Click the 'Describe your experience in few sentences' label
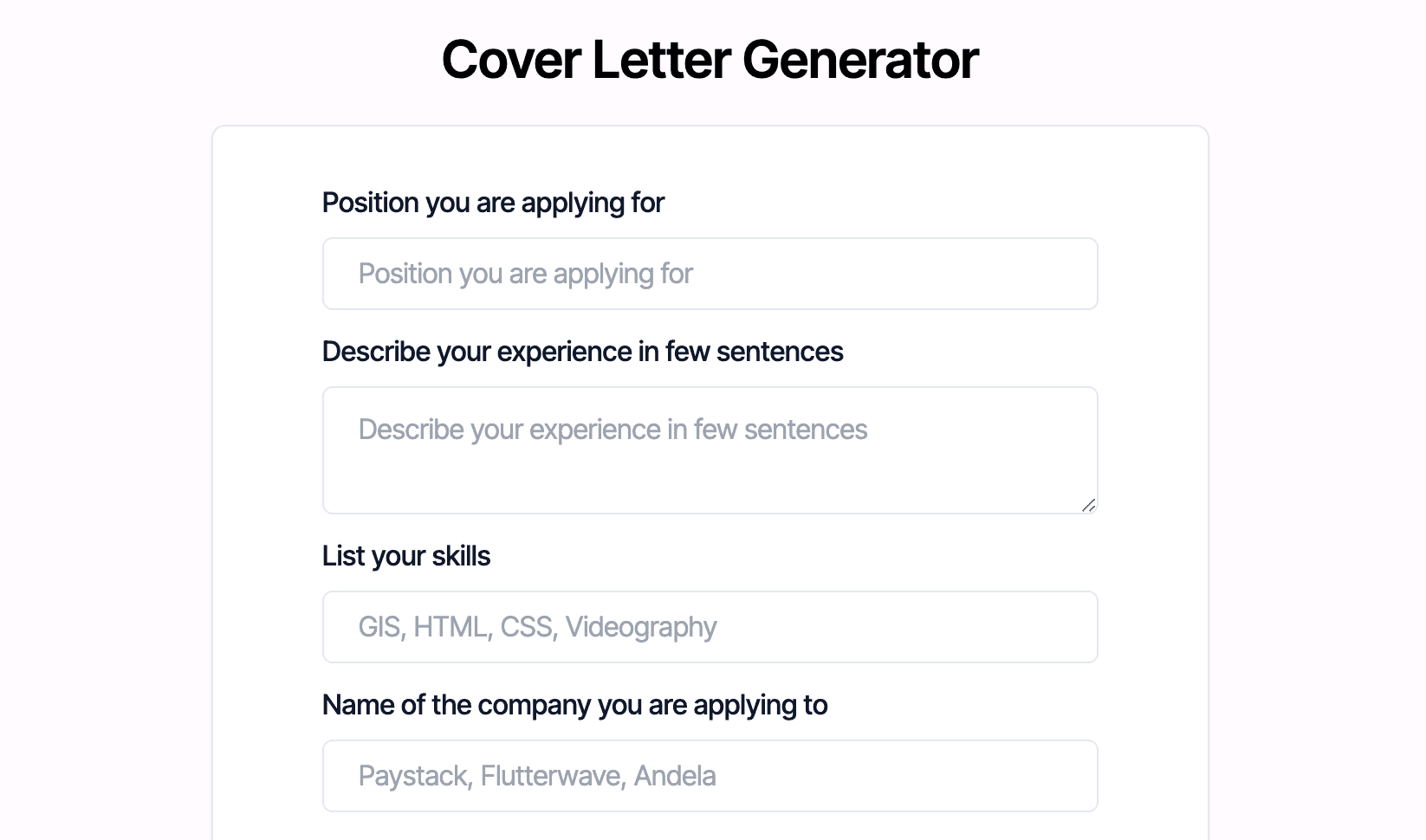The image size is (1426, 840). 582,352
